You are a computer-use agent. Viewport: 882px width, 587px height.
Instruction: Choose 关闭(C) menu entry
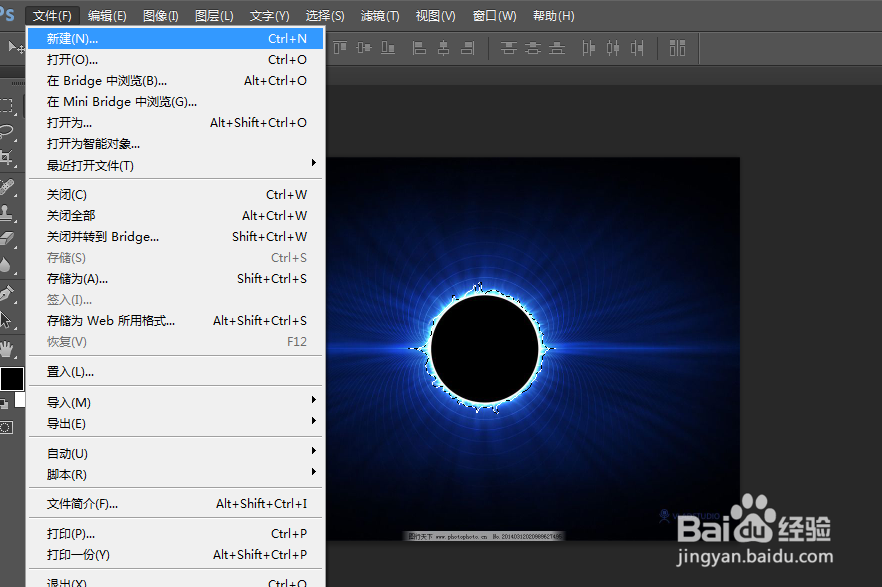click(176, 195)
